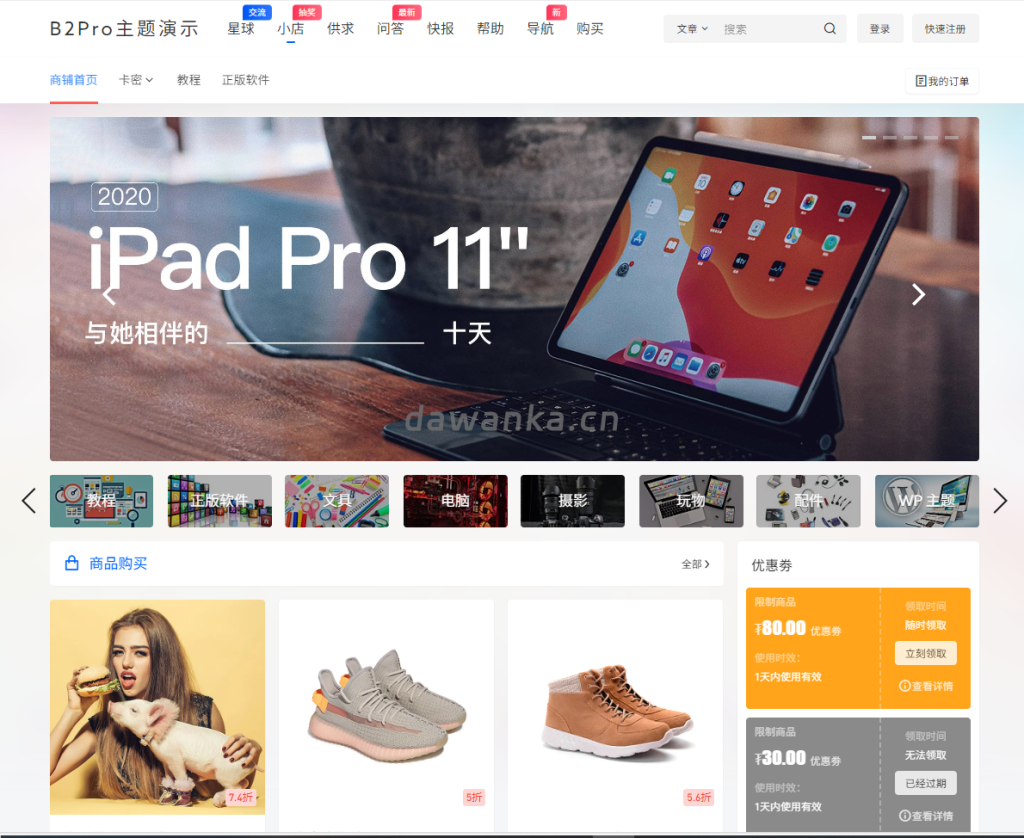Open the 文具 category thumbnail
Viewport: 1024px width, 838px height.
click(x=337, y=501)
